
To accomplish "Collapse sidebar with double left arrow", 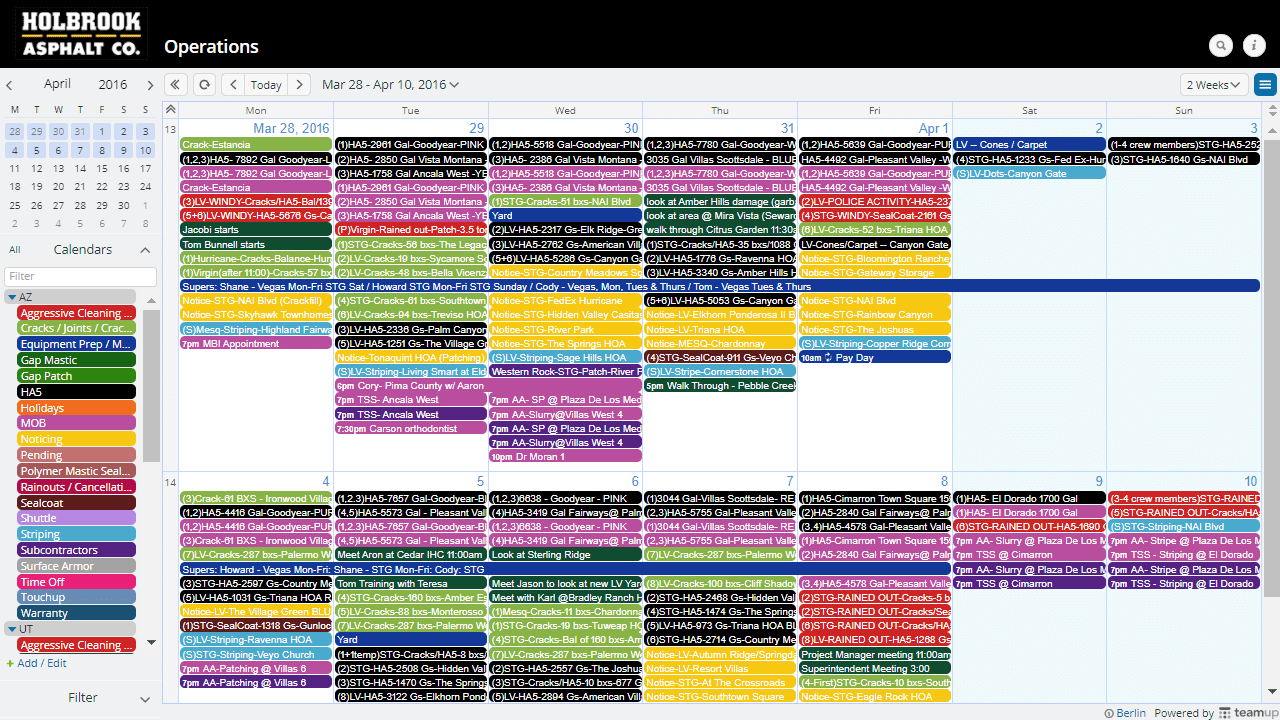I will click(x=176, y=85).
